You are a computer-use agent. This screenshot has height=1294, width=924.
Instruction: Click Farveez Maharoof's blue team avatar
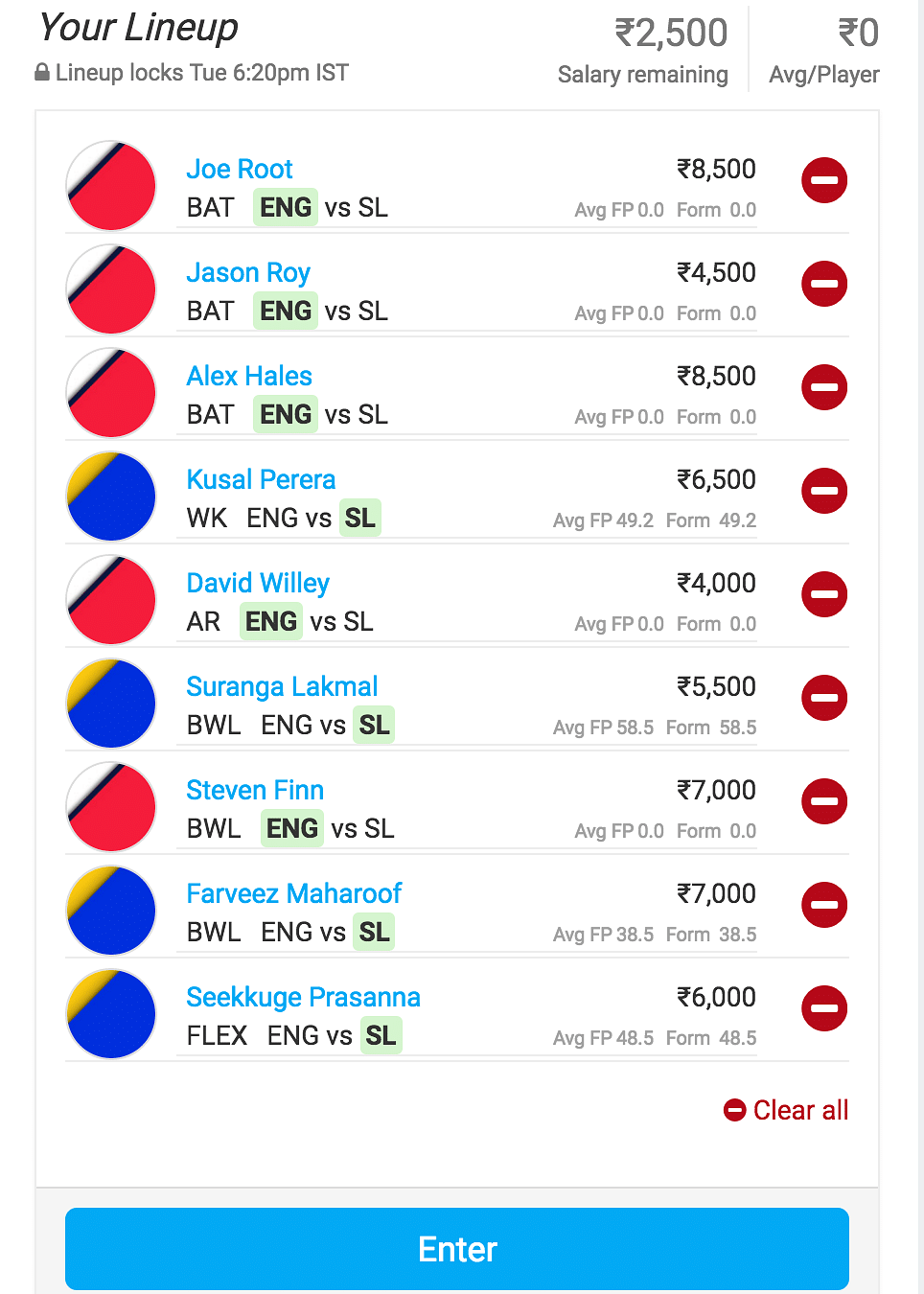111,911
